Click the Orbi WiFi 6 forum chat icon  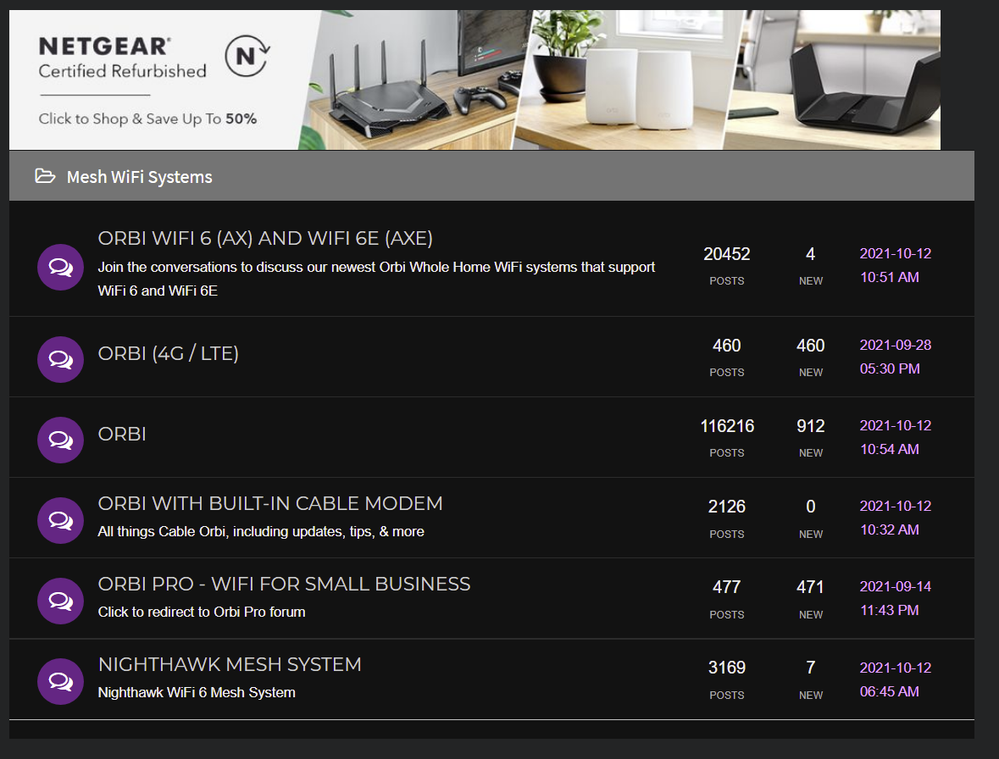[x=61, y=267]
